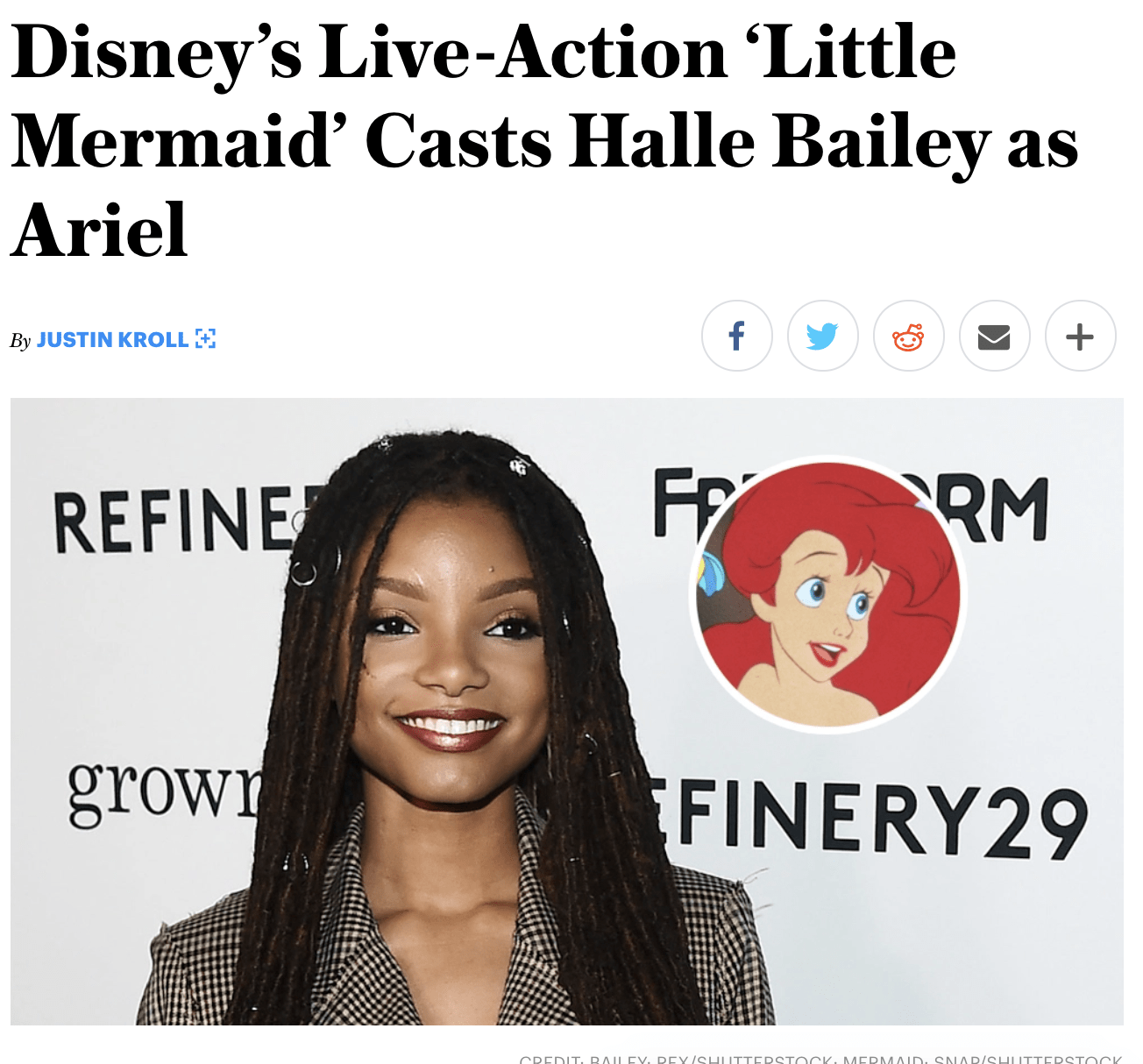Click the Freeform logo behind Ariel inset
This screenshot has height=1064, width=1143.
coord(850,504)
